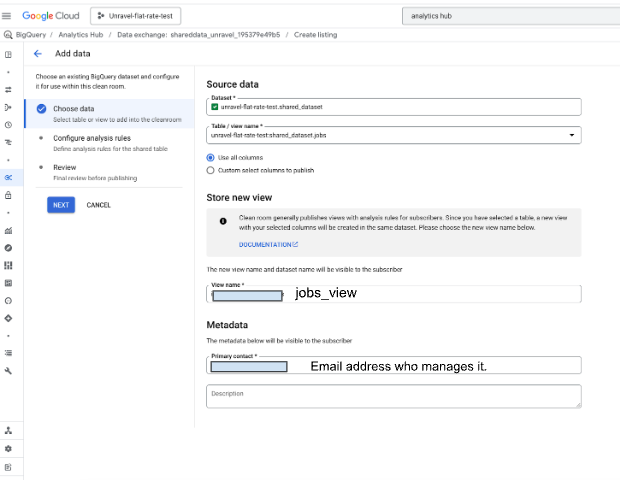Go to Configure analysis rules step

[x=92, y=138]
